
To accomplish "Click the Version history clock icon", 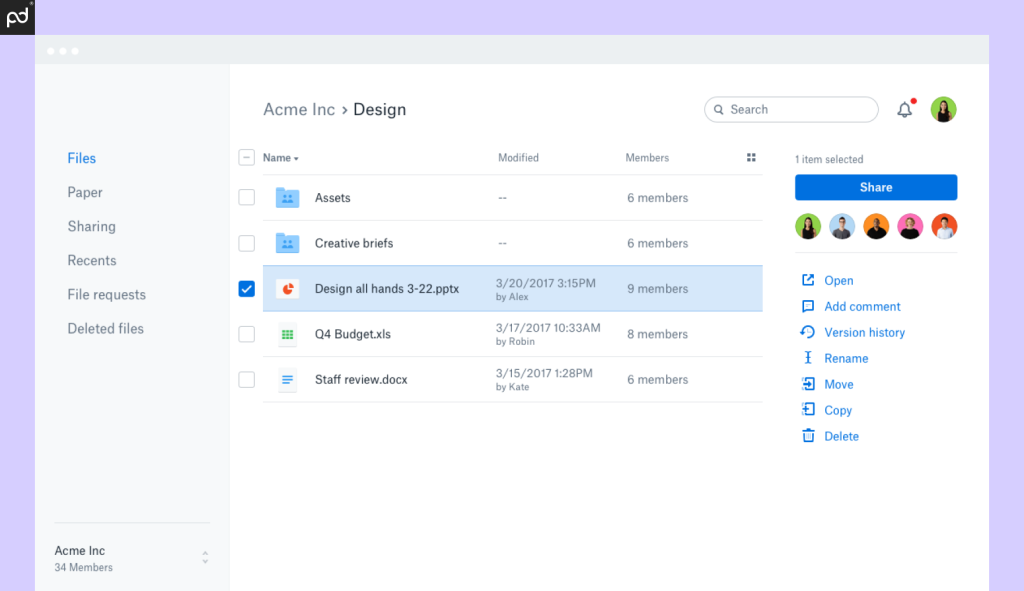I will click(808, 332).
